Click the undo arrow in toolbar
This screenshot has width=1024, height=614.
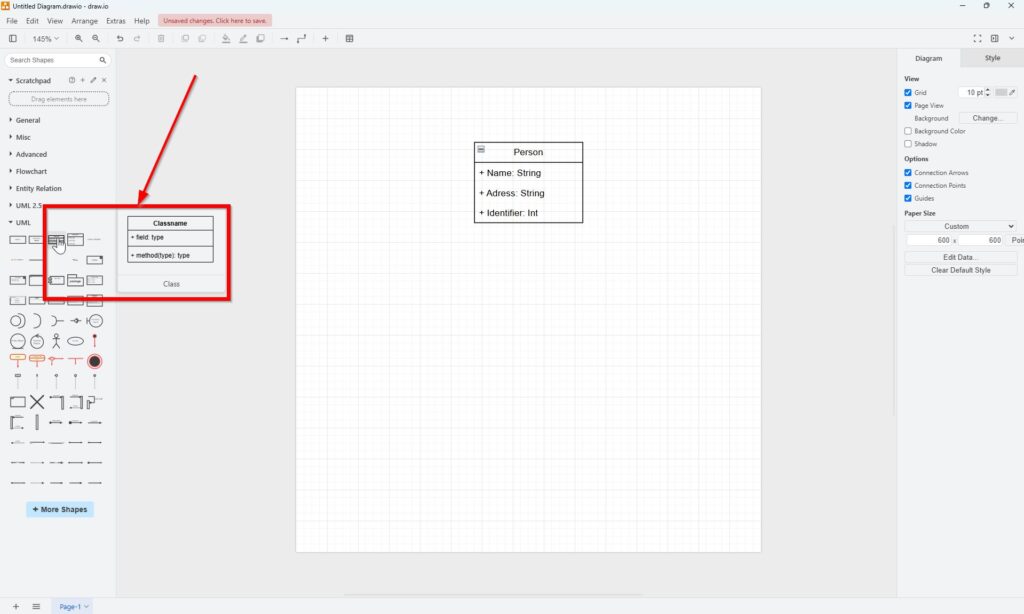[120, 39]
